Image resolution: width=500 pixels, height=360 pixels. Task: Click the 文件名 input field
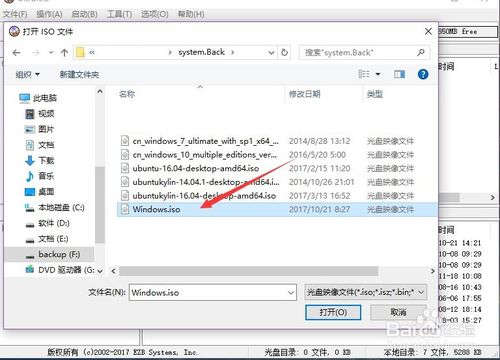pos(213,292)
